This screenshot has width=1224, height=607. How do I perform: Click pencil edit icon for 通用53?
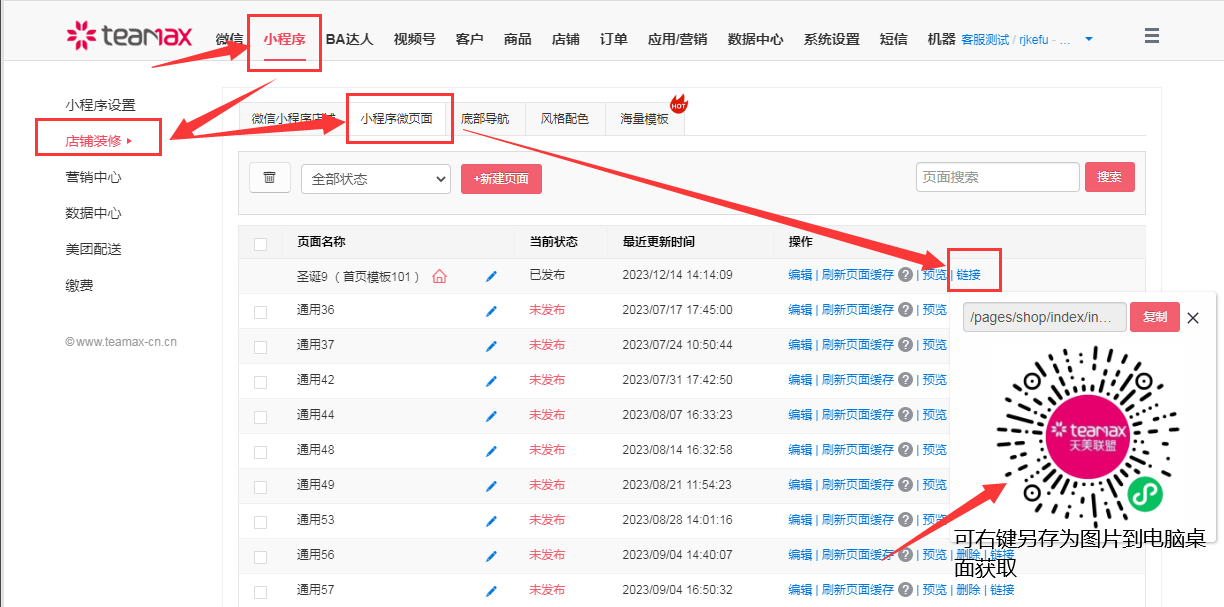click(x=491, y=521)
